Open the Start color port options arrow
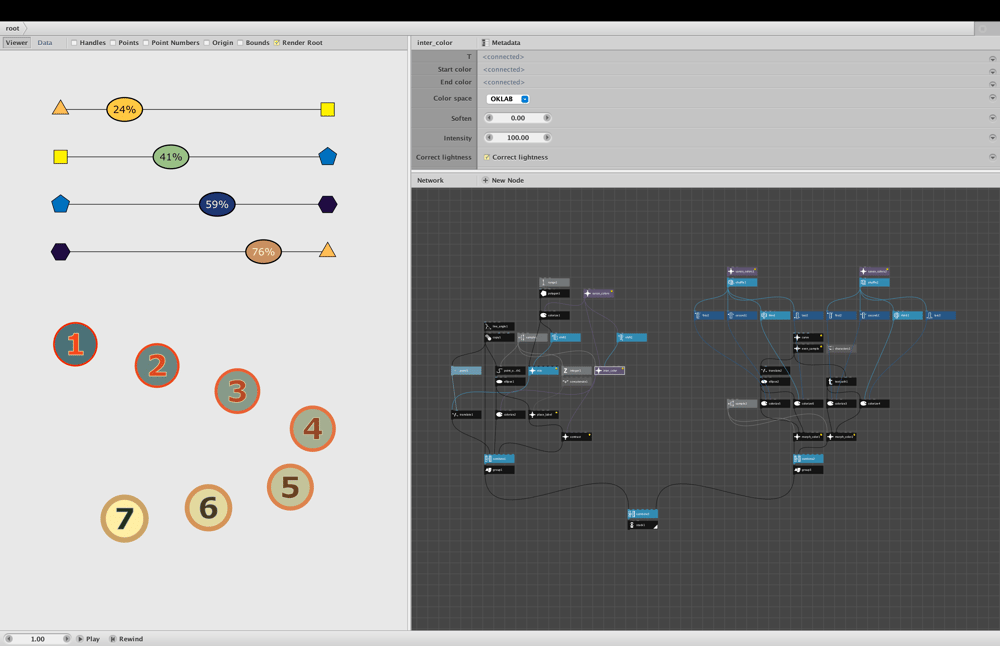This screenshot has height=646, width=1000. [992, 71]
